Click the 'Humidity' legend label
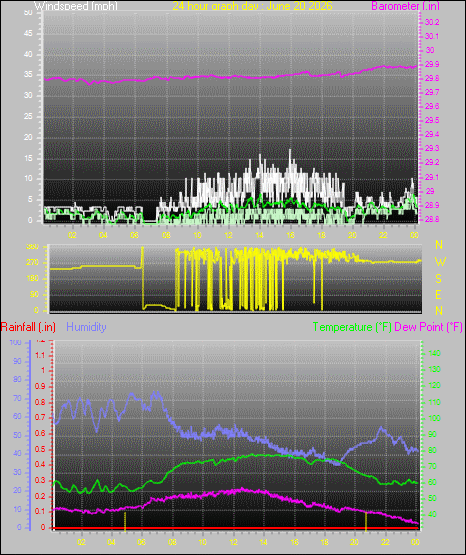Image resolution: width=466 pixels, height=555 pixels. coord(86,327)
